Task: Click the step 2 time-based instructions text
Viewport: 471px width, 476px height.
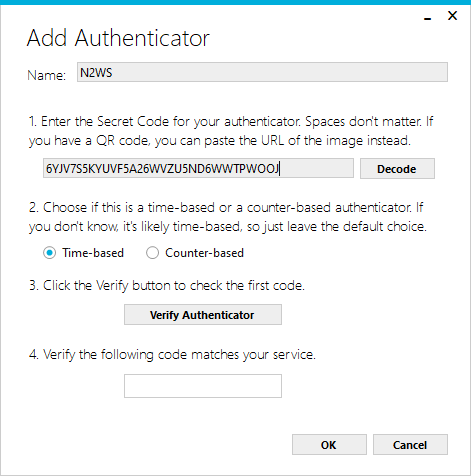Action: (228, 217)
